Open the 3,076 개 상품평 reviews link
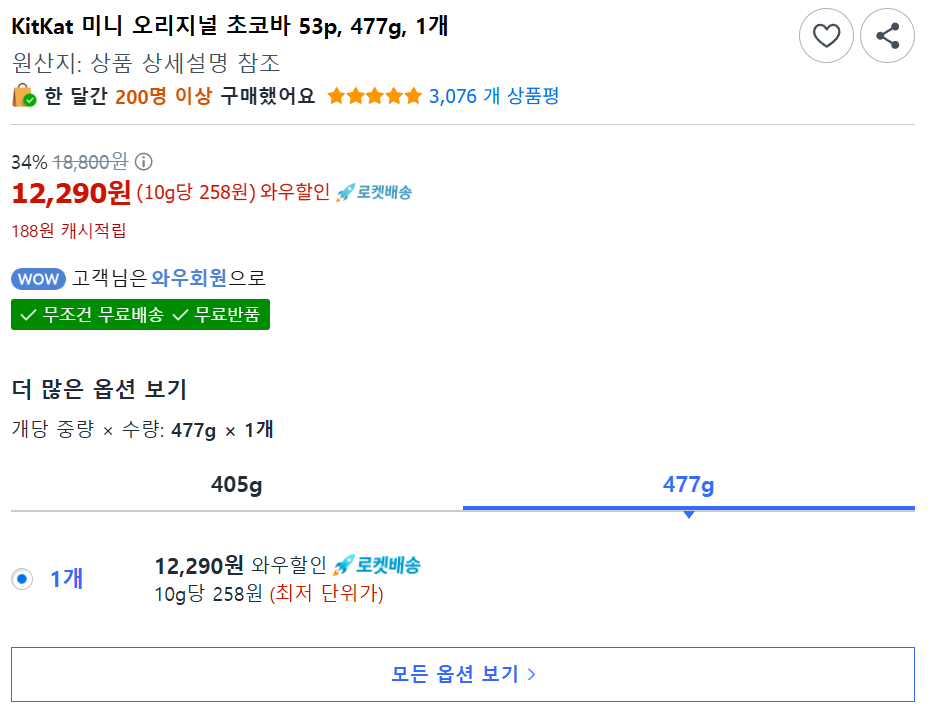The height and width of the screenshot is (717, 937). click(x=493, y=96)
